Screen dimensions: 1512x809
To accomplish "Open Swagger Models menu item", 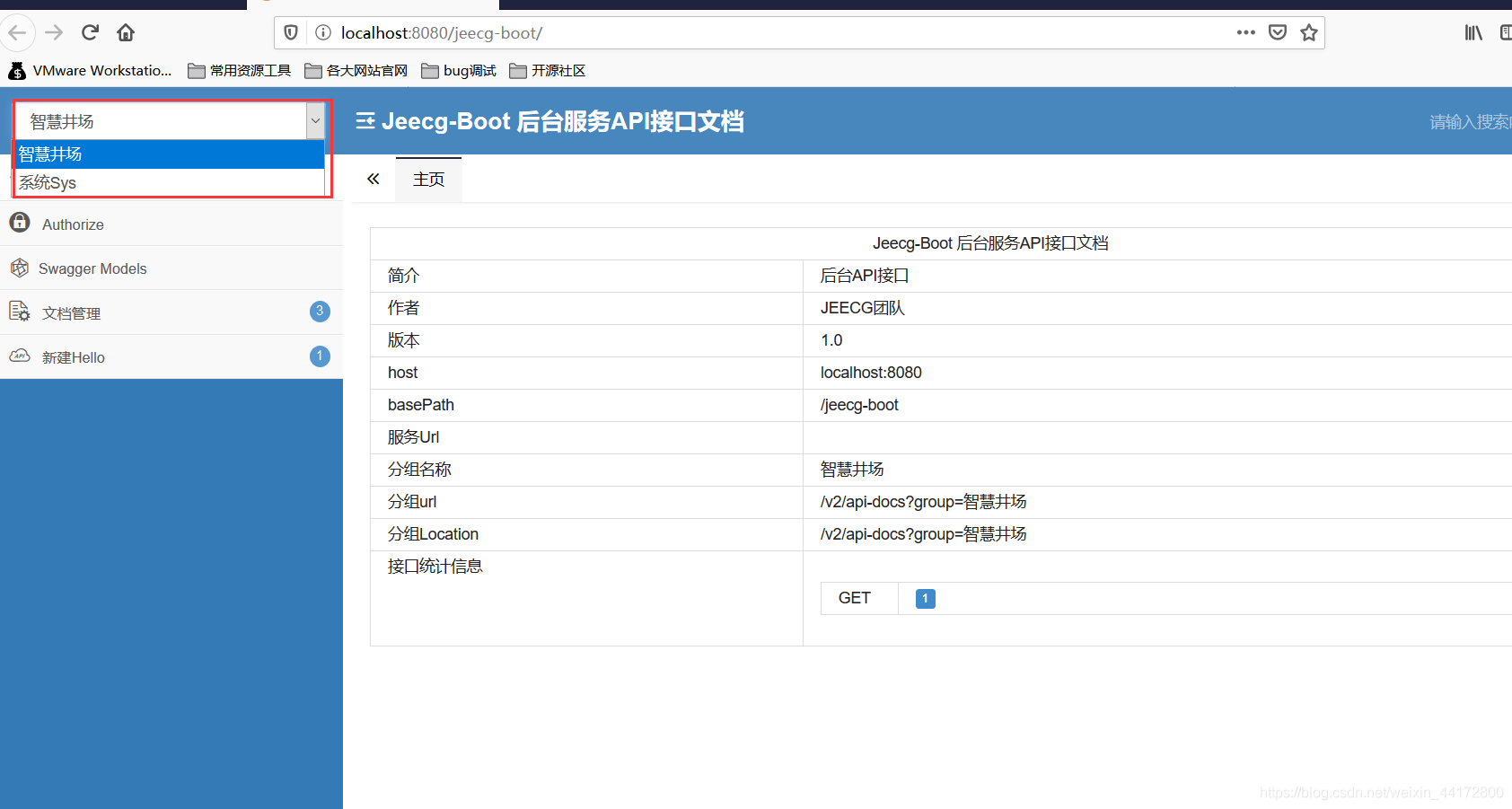I will (x=171, y=268).
